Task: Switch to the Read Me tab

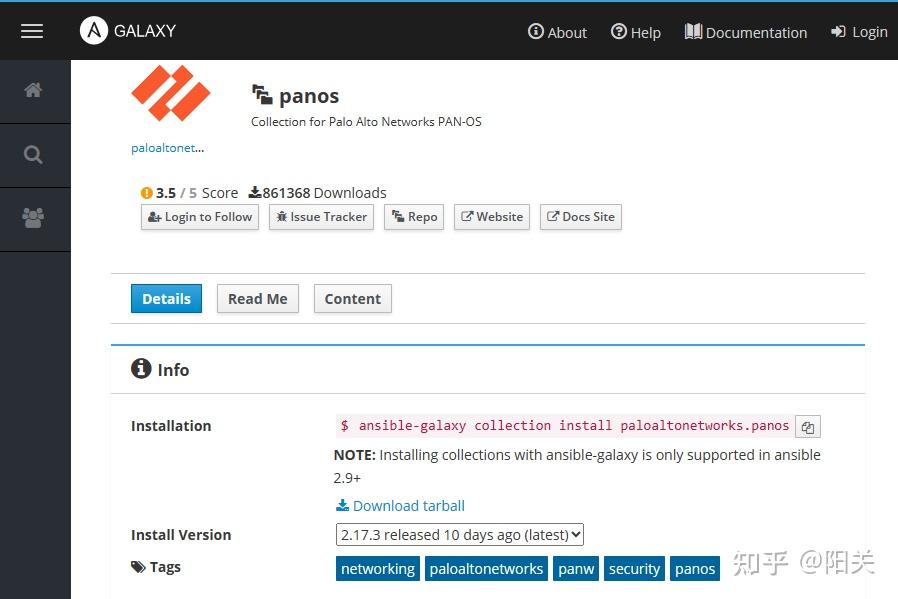Action: click(257, 298)
